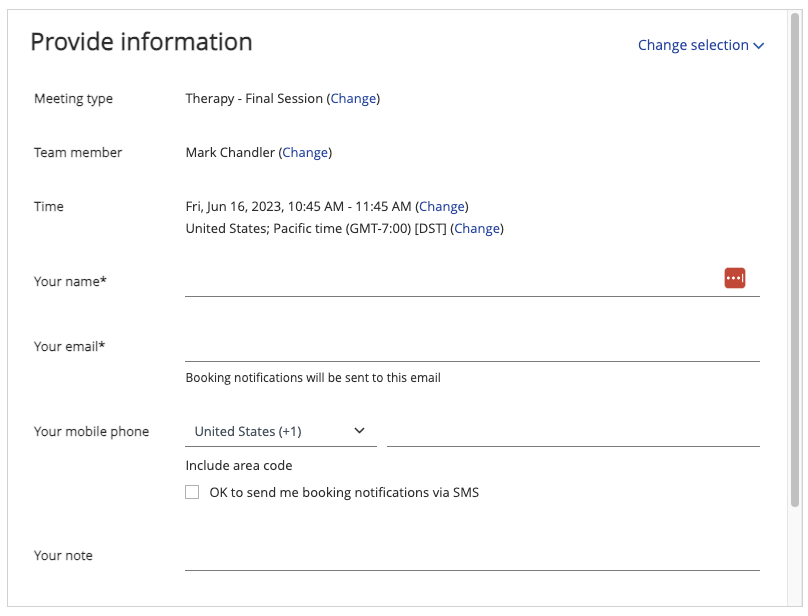The width and height of the screenshot is (808, 616).
Task: Change the Therapy - Final Session meeting type
Action: point(353,98)
